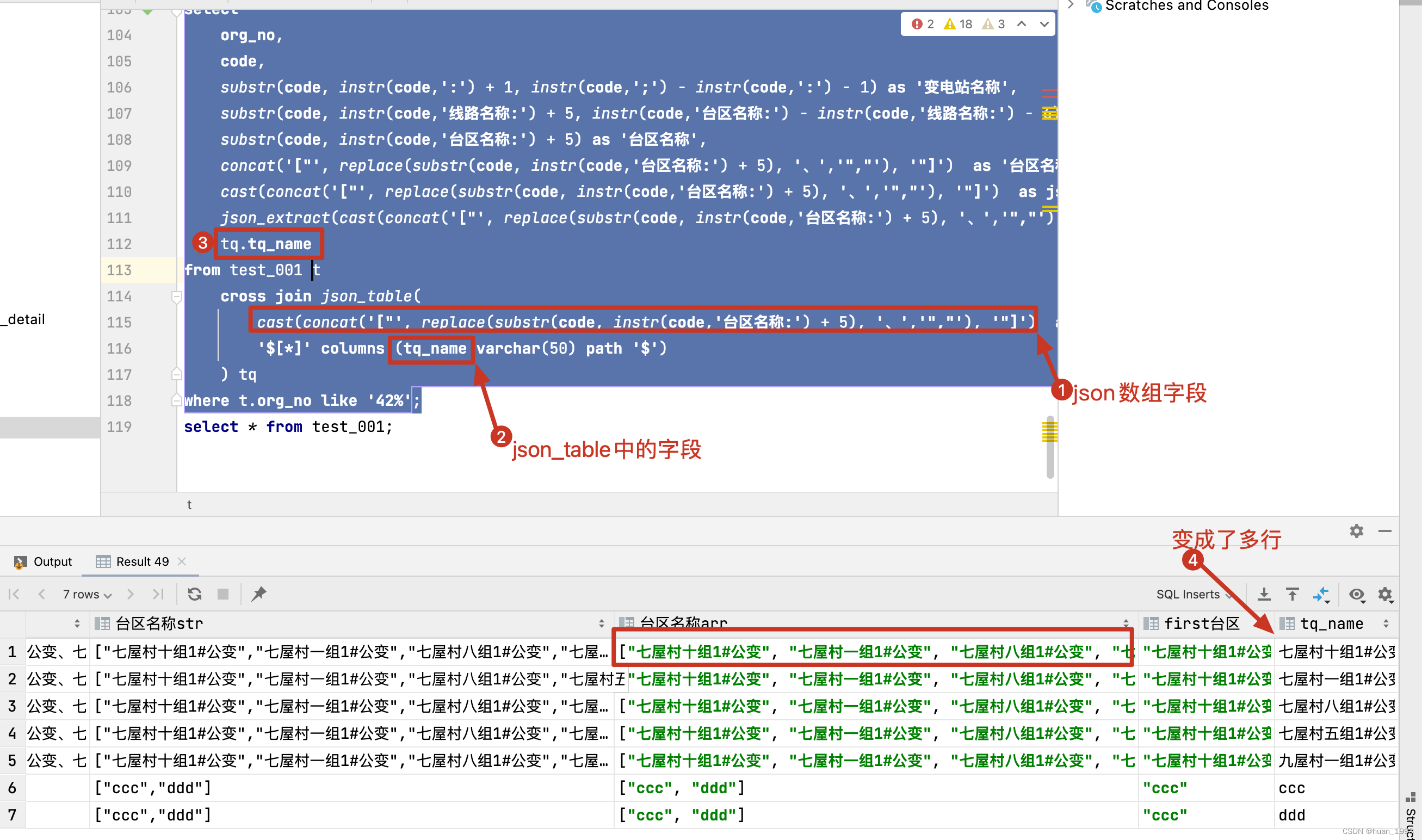Toggle sort on 台区名称str column
1422x840 pixels.
pyautogui.click(x=601, y=623)
